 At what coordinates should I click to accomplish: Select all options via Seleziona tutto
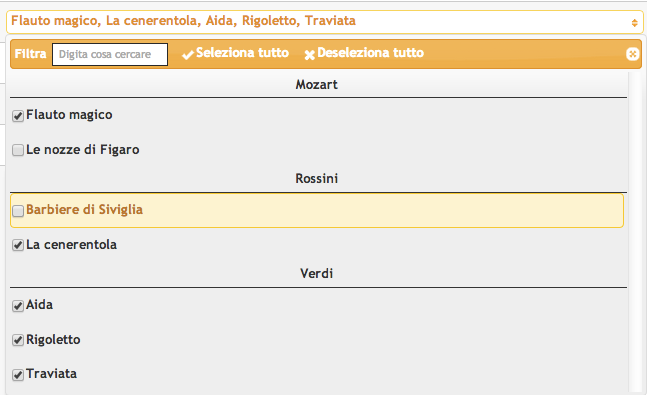[x=242, y=53]
